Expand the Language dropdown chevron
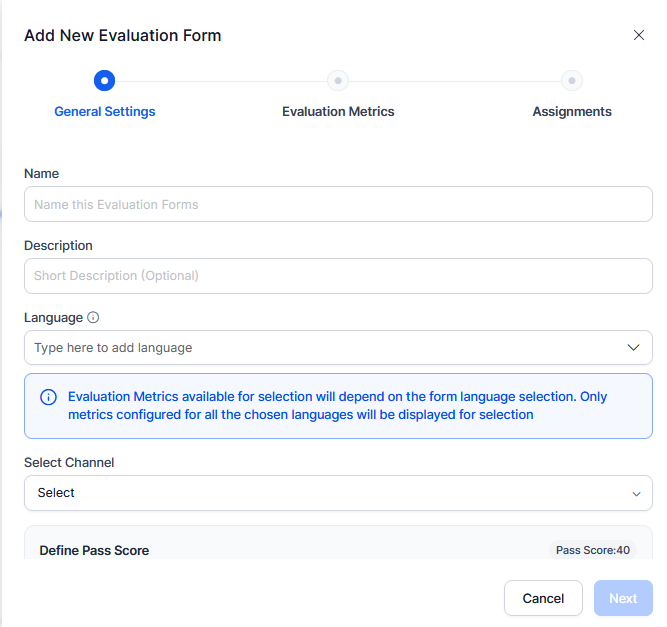The image size is (667, 627). tap(633, 348)
